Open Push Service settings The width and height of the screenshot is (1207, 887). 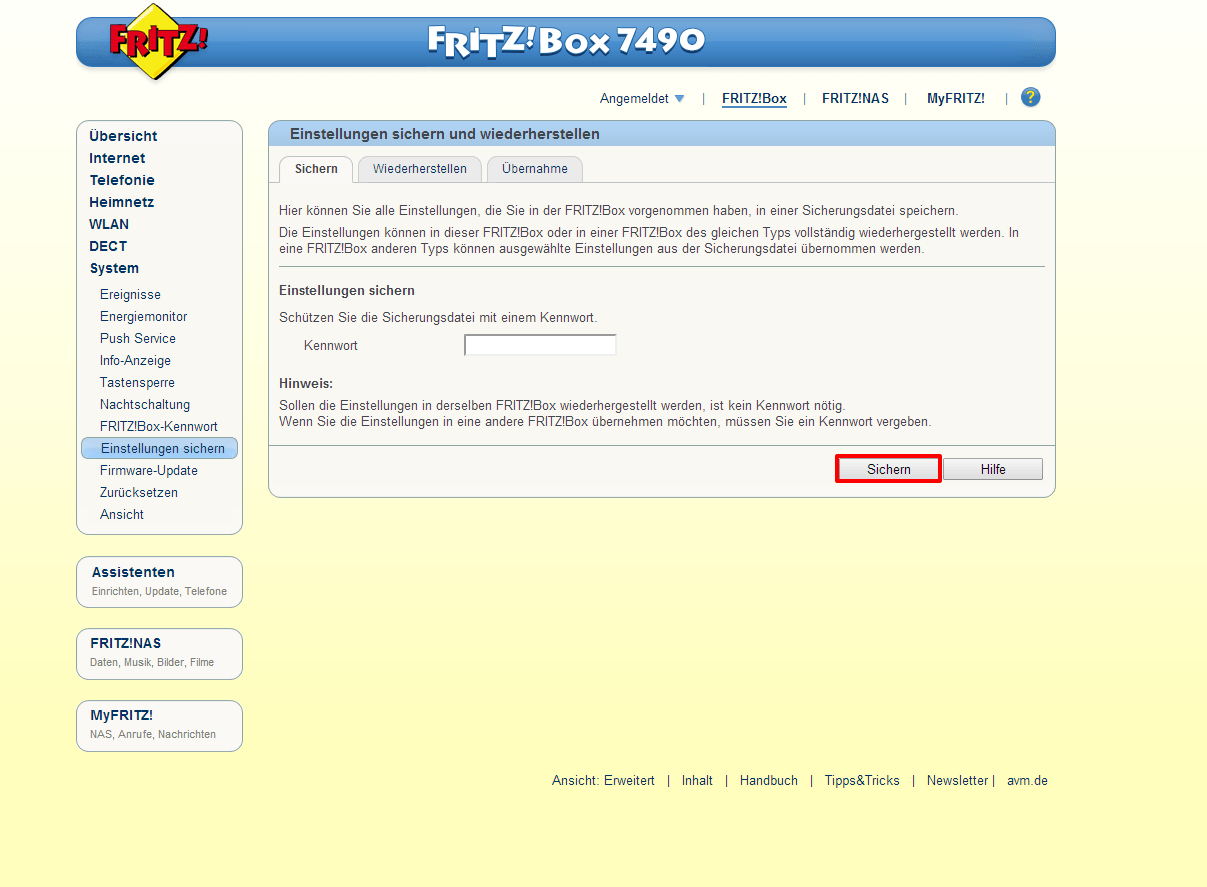138,338
